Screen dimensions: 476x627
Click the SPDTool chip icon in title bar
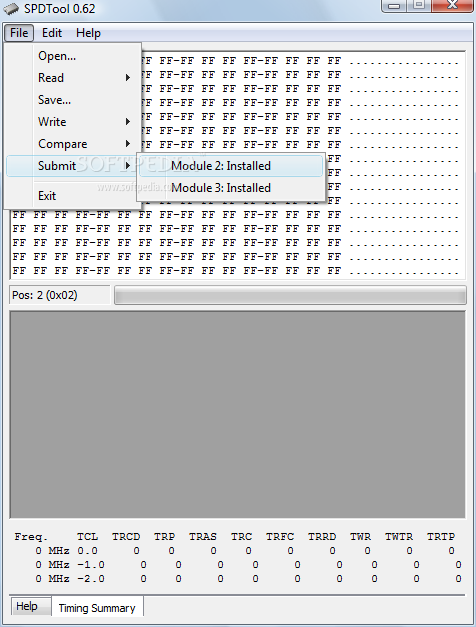point(11,9)
